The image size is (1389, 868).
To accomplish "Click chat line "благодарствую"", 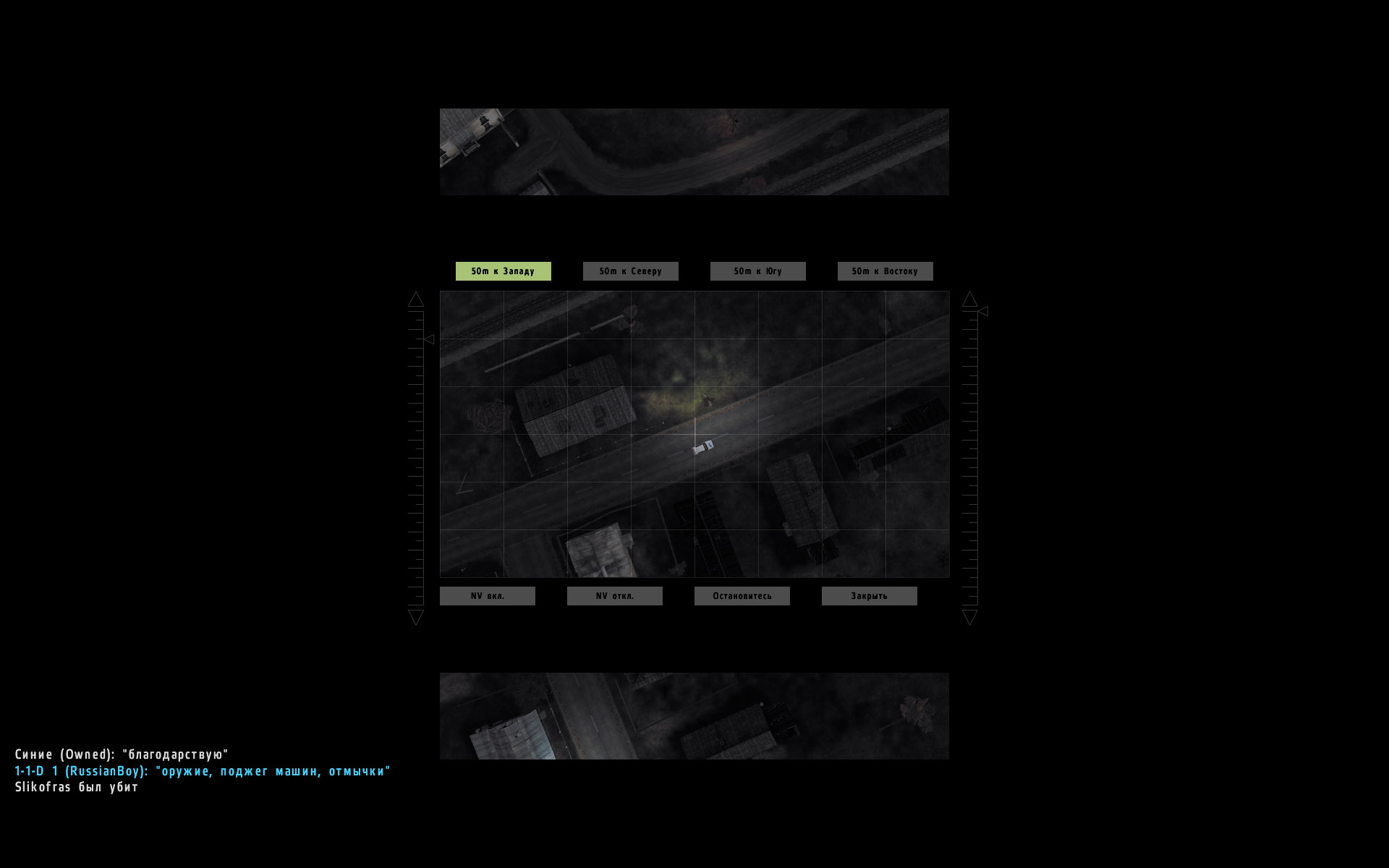I will click(175, 754).
